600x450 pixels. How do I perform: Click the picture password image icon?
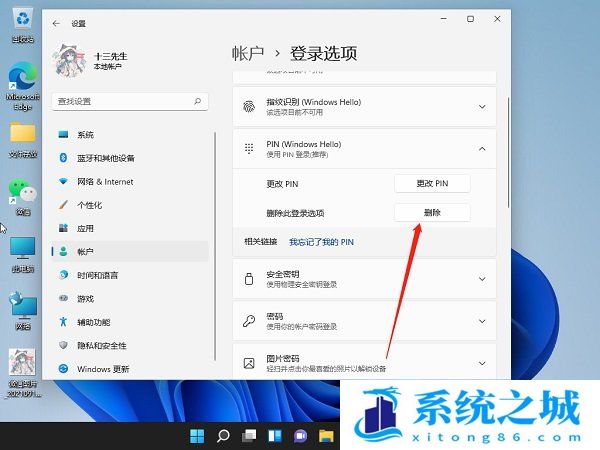coord(249,363)
